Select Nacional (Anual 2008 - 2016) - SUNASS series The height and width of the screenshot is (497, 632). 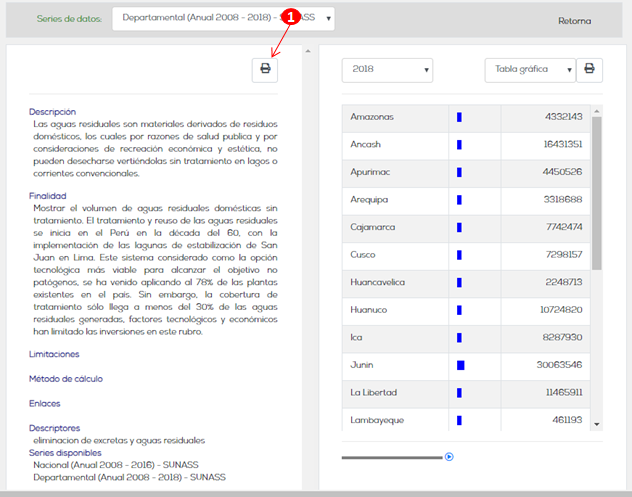(116, 465)
